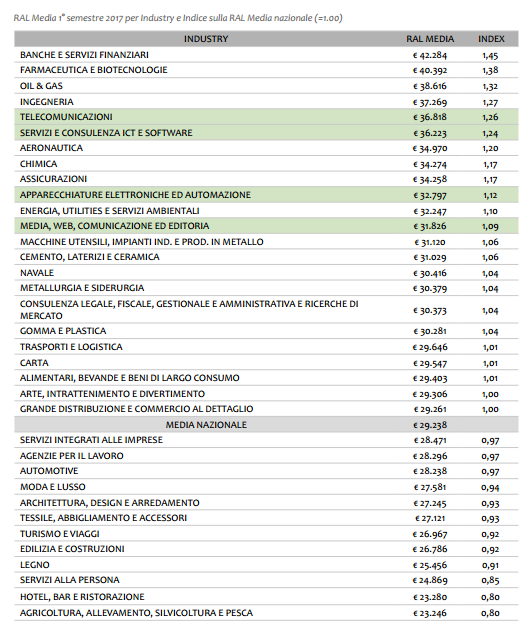Click APPARECCHIATURE ELETTRONICHE ED AUTOMAZIONE label
This screenshot has height=629, width=530.
pyautogui.click(x=135, y=195)
